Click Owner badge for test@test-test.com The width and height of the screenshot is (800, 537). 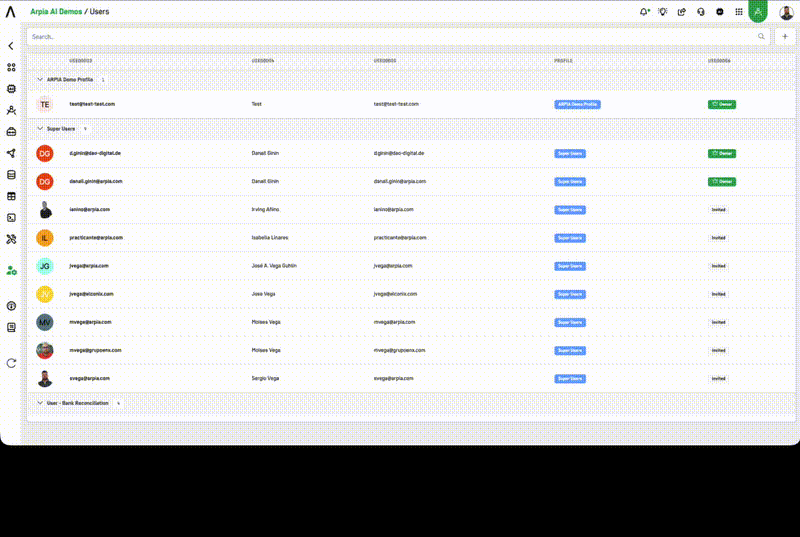pos(721,105)
